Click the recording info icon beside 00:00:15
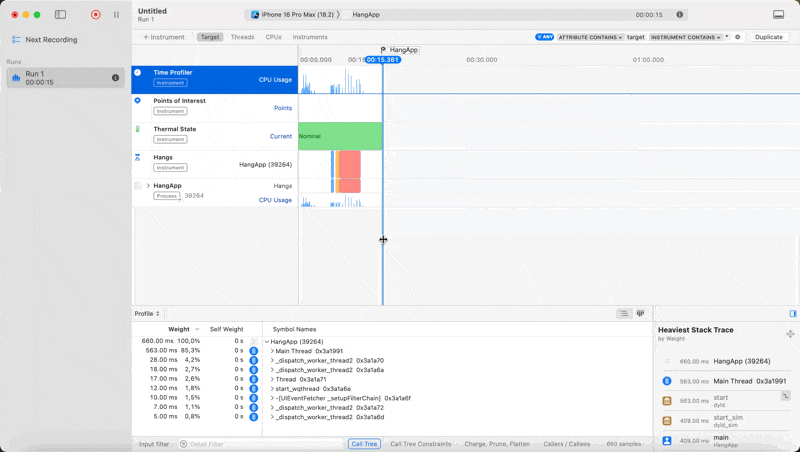 tap(681, 15)
